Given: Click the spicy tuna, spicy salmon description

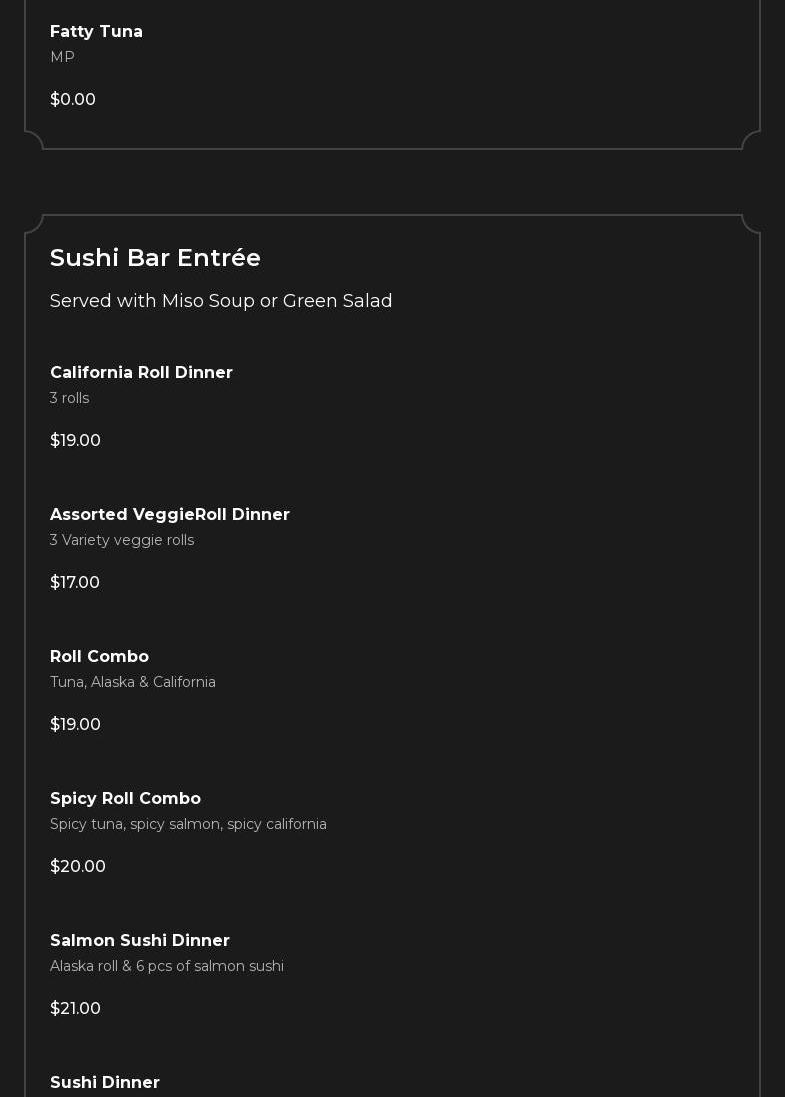Looking at the screenshot, I should [x=188, y=824].
